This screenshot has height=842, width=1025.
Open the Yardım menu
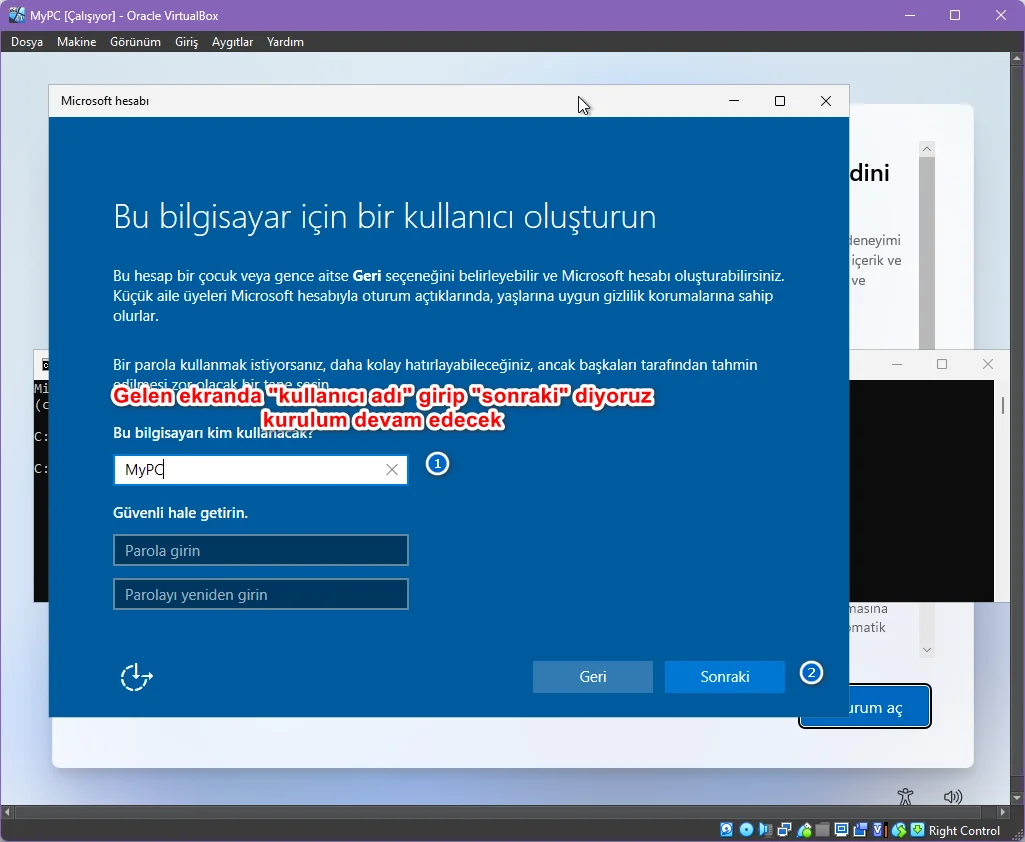pyautogui.click(x=285, y=42)
